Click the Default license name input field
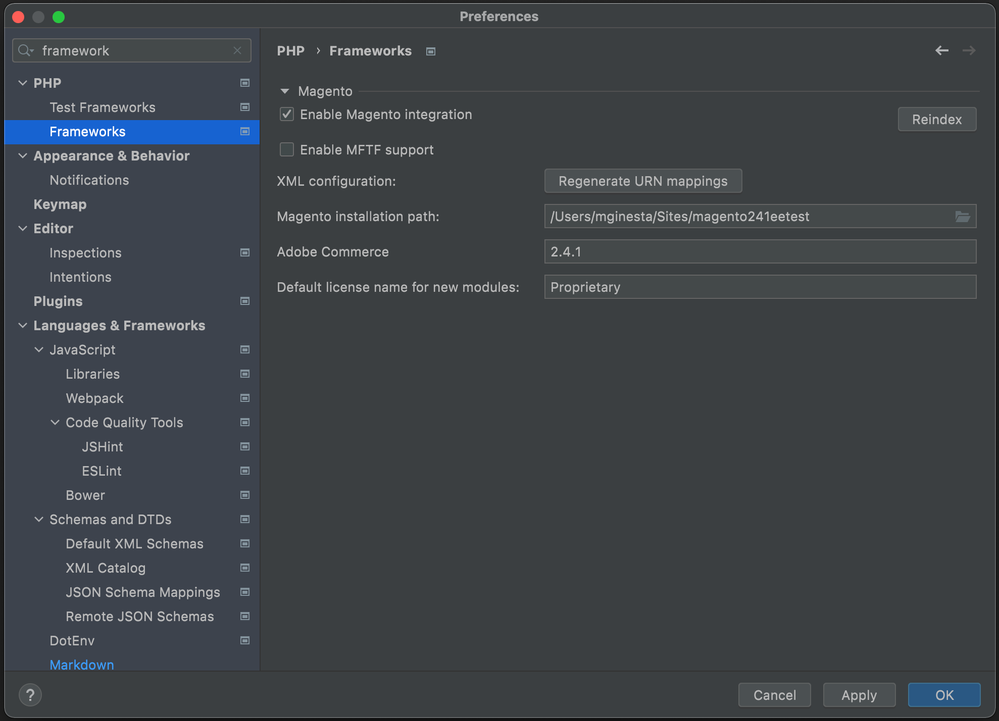Viewport: 999px width, 721px height. (759, 287)
